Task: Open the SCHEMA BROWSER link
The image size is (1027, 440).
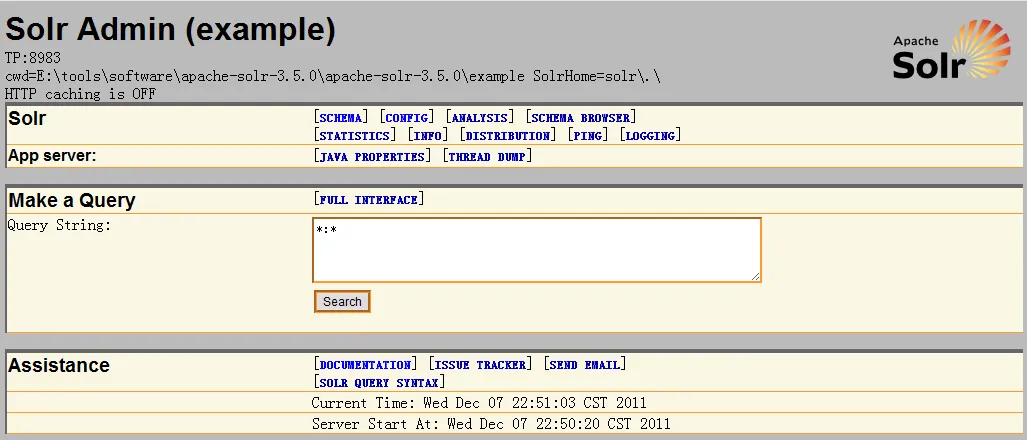Action: pos(580,118)
